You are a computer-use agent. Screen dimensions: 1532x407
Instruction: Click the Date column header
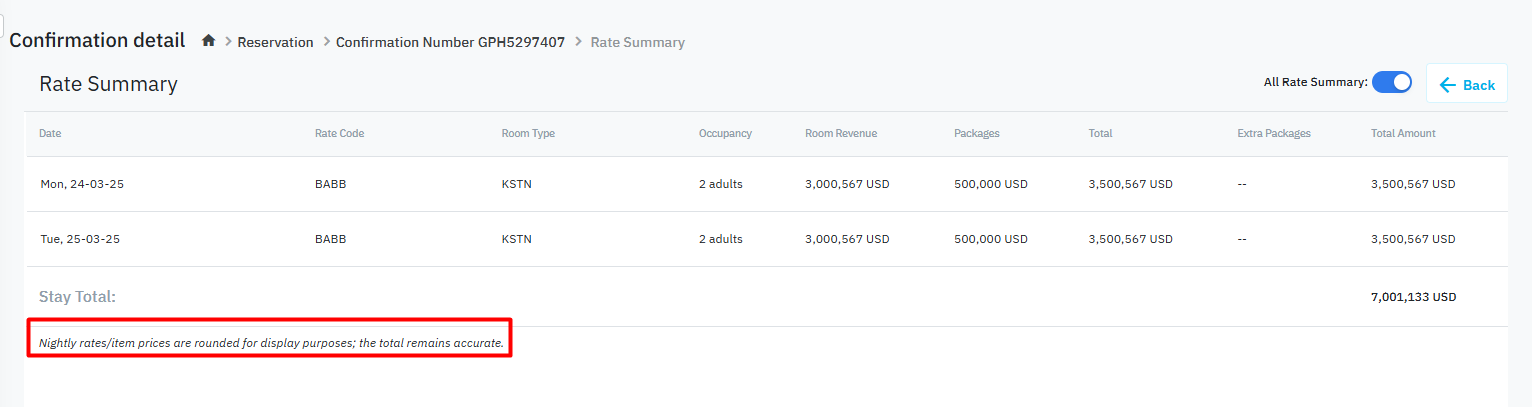(50, 134)
